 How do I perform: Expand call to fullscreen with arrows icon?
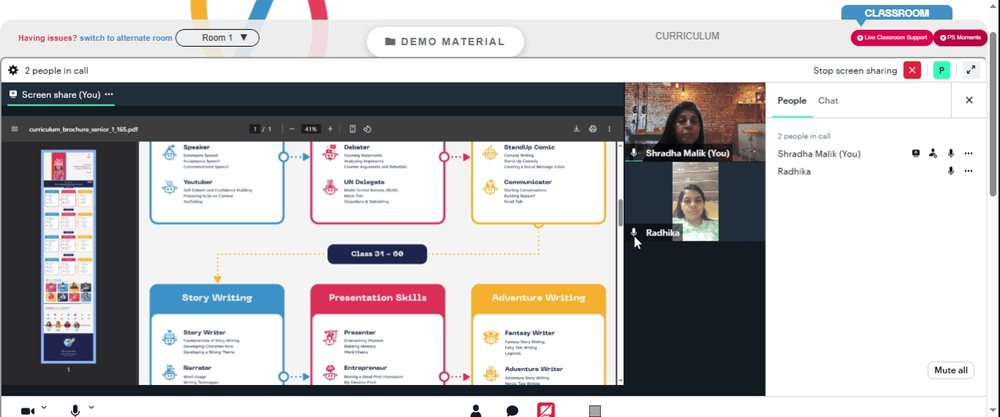pyautogui.click(x=971, y=70)
